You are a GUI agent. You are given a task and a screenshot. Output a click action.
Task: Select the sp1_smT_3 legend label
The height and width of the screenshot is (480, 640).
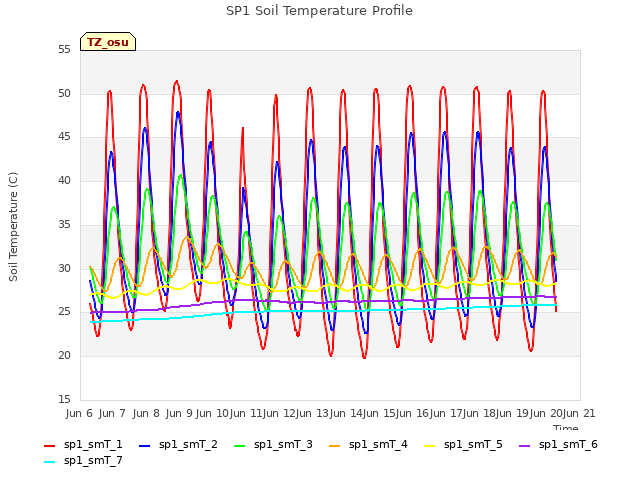(x=283, y=444)
